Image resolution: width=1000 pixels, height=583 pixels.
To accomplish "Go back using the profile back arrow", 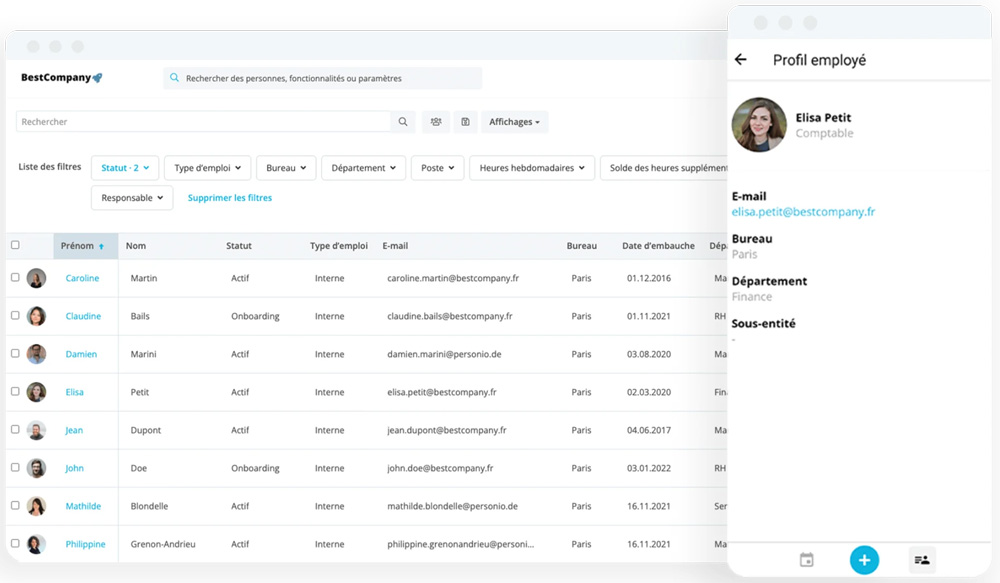I will [741, 60].
